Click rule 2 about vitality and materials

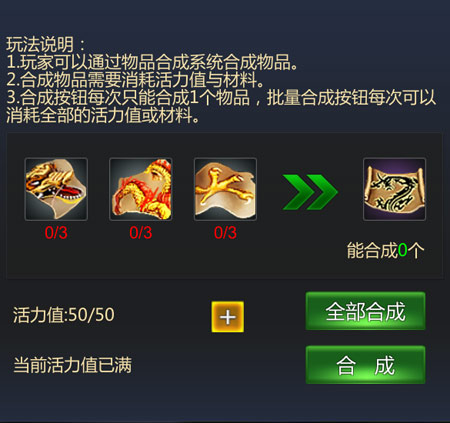(135, 80)
